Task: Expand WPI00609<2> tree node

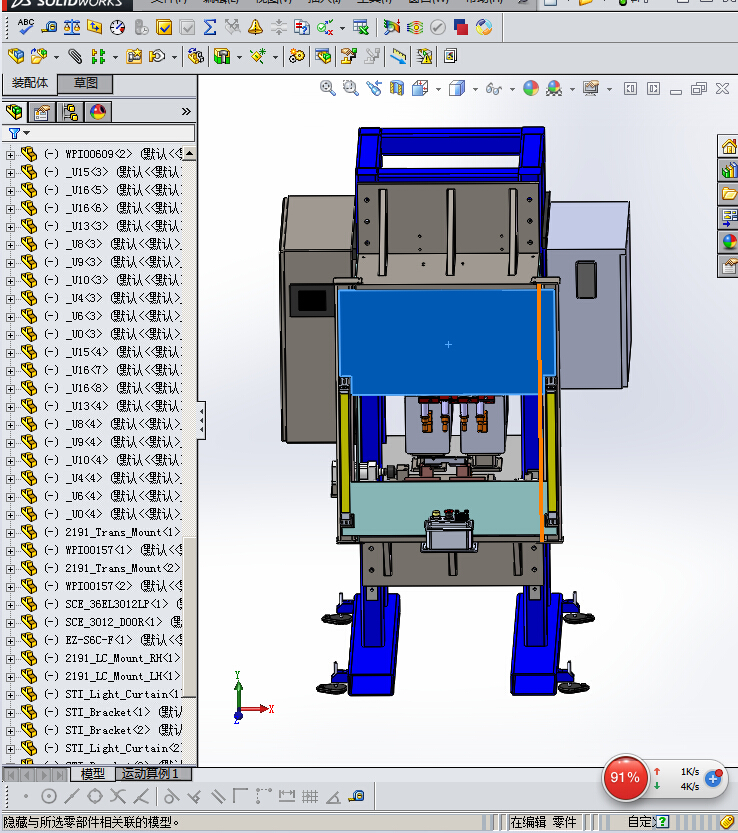Action: point(10,155)
